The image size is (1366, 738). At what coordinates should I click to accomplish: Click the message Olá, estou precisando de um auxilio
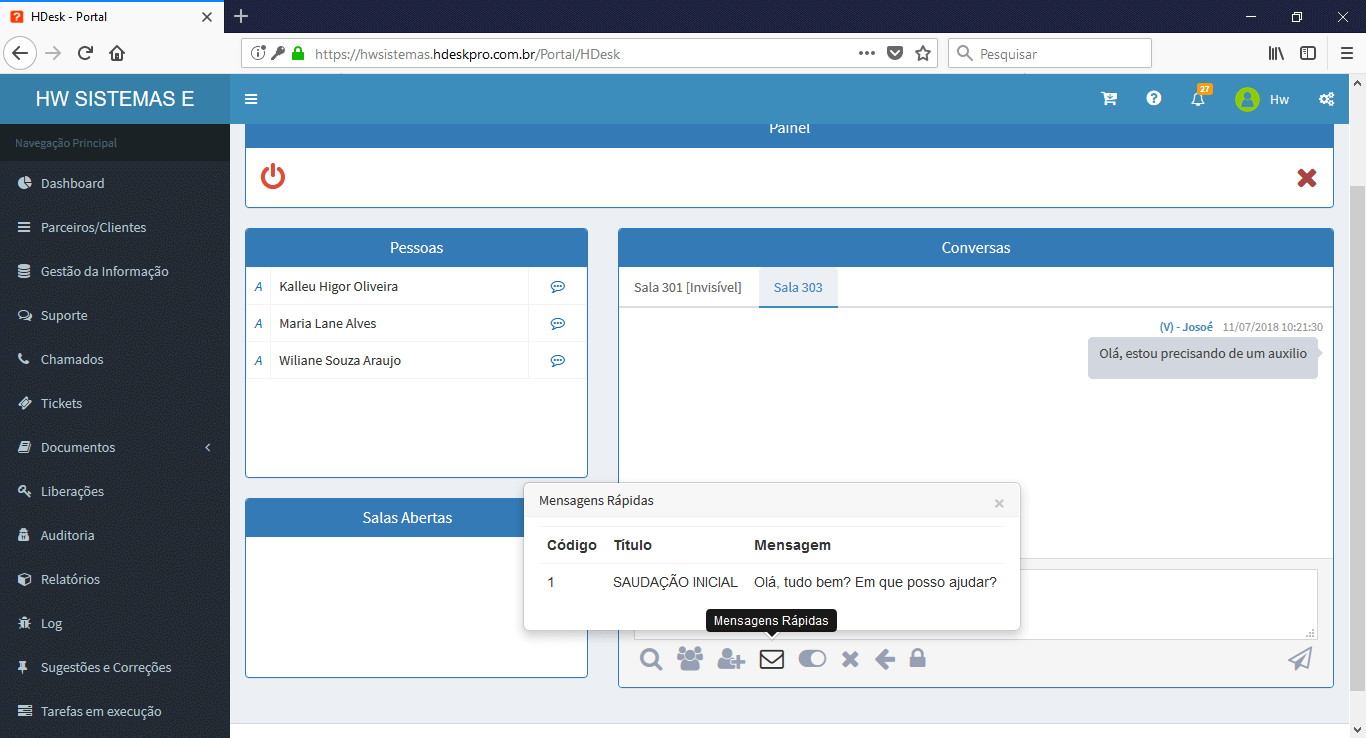pos(1203,354)
